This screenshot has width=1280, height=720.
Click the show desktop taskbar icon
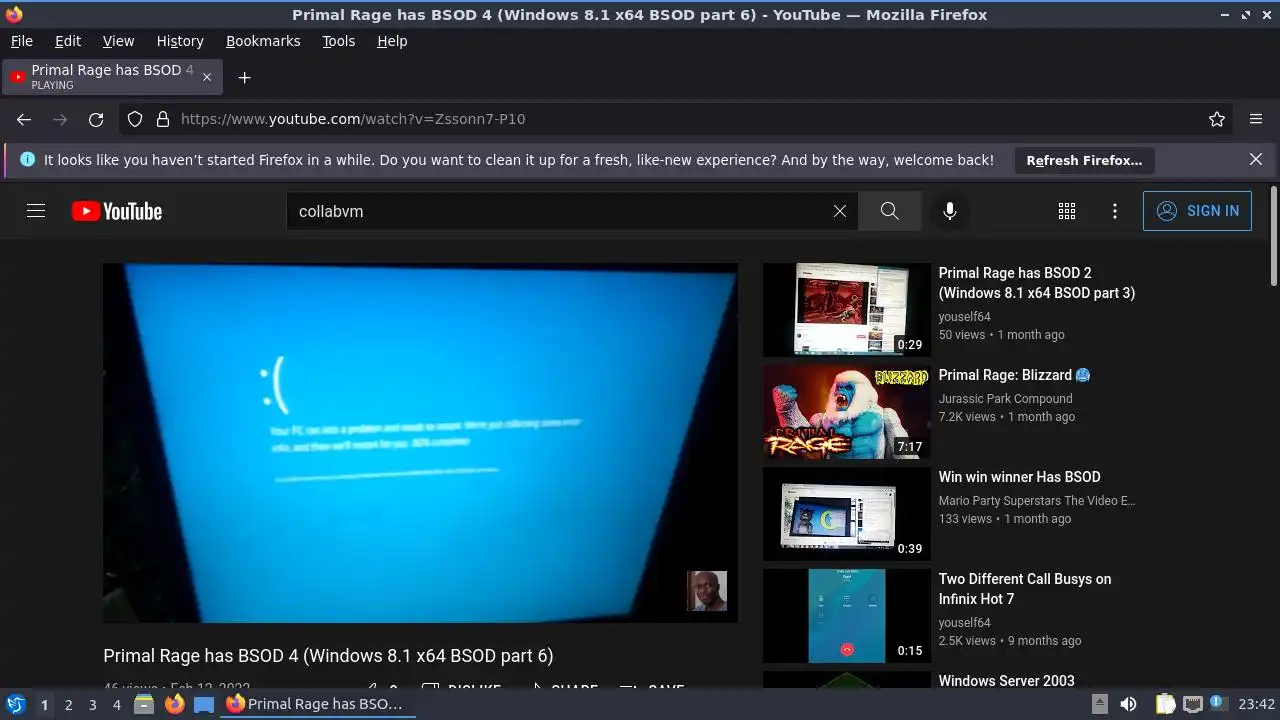(204, 704)
